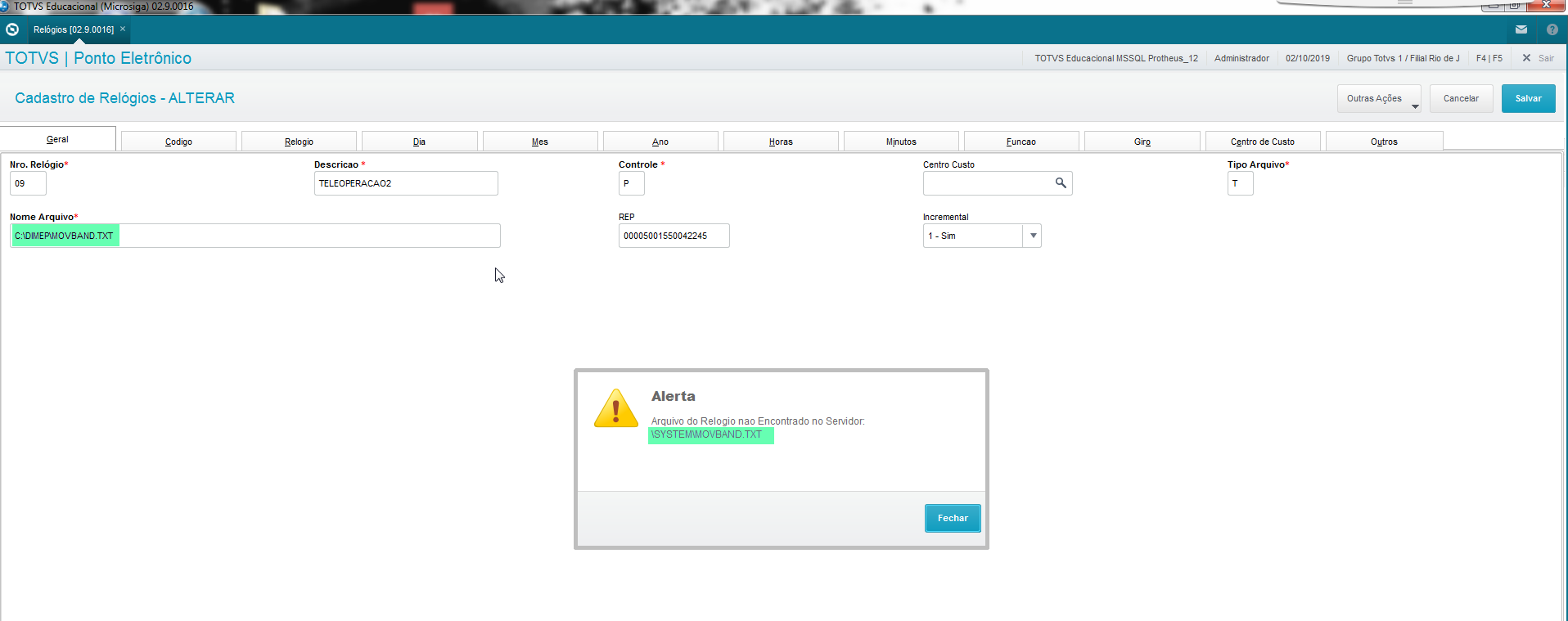The height and width of the screenshot is (621, 1568).
Task: Select the Horas tab
Action: (x=781, y=142)
